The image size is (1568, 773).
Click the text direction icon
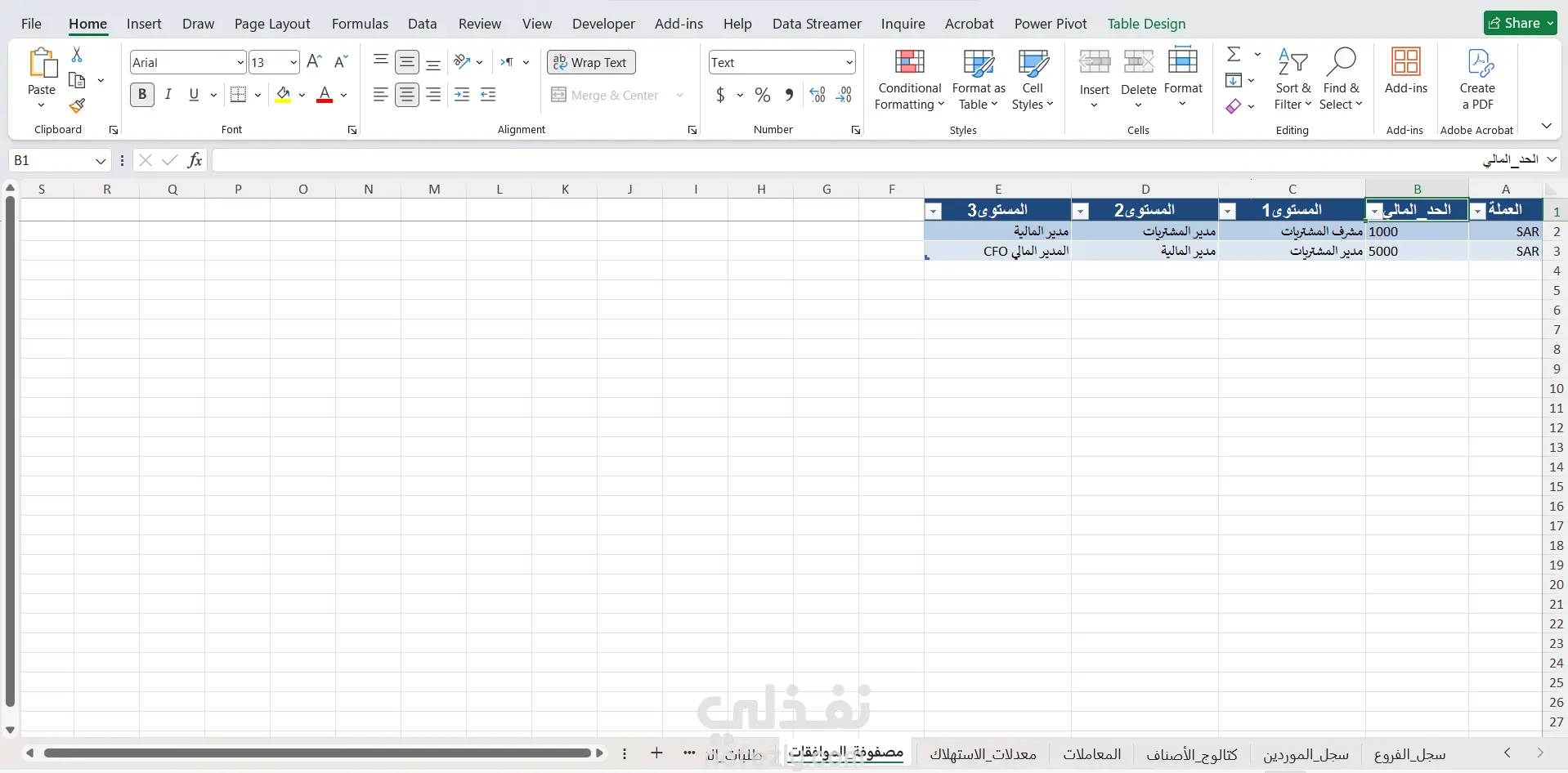pos(508,62)
